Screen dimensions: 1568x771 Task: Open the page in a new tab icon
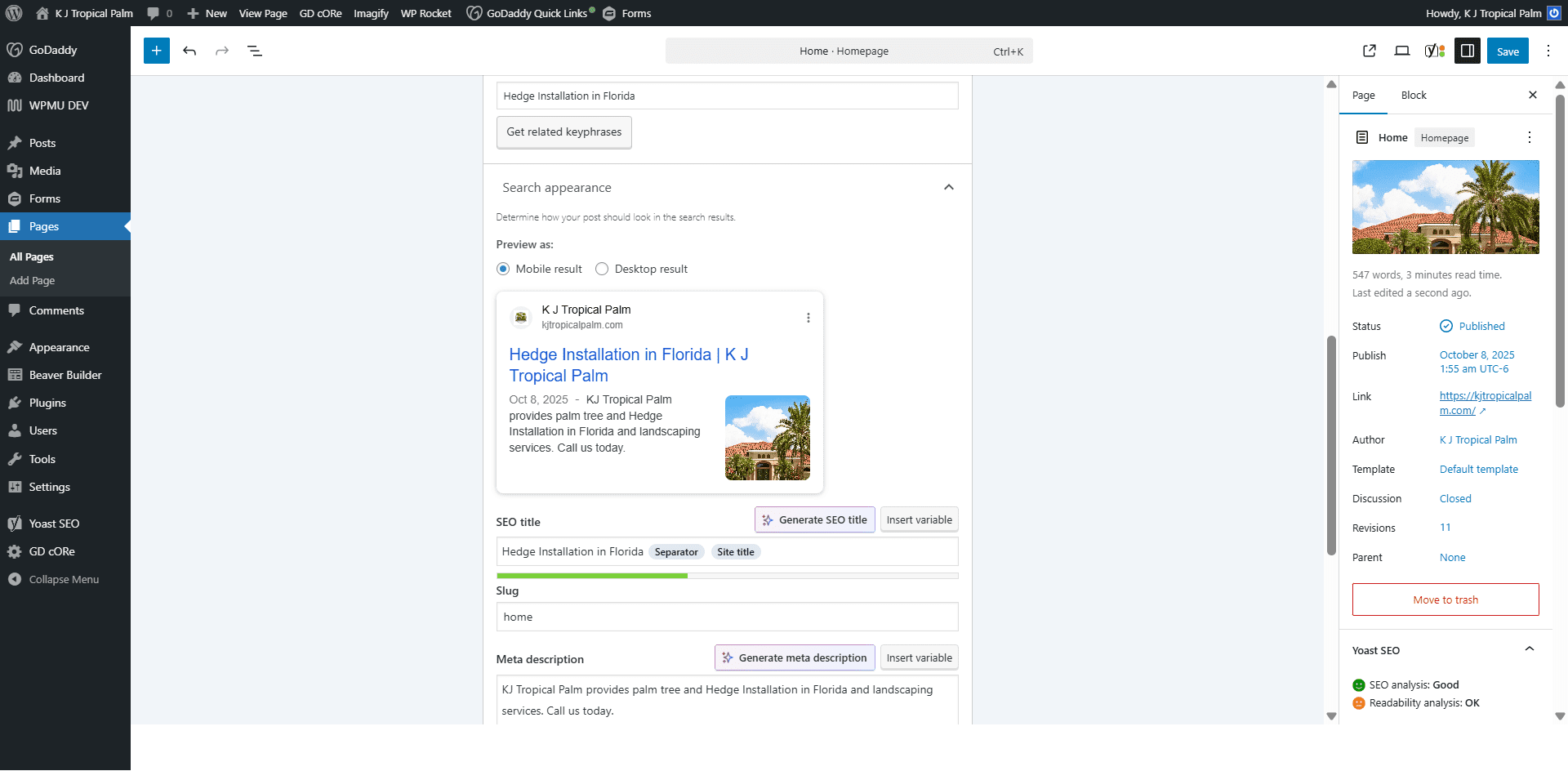point(1370,51)
